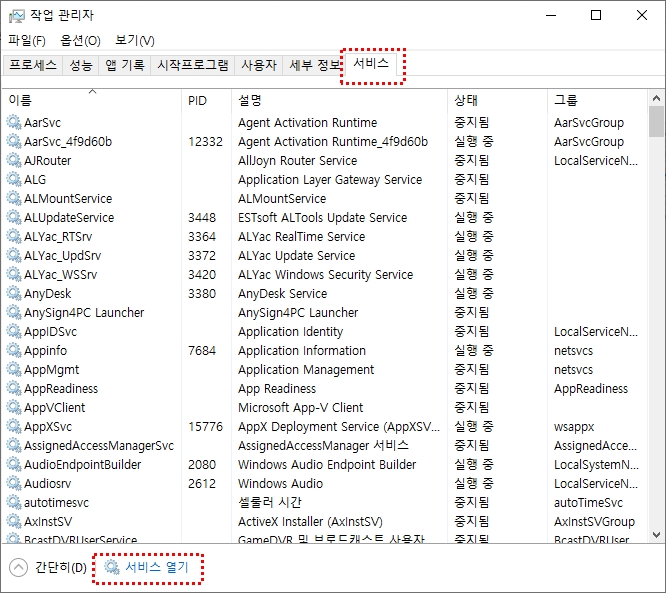
Task: Sort services by 그룹 column header
Action: (x=597, y=100)
